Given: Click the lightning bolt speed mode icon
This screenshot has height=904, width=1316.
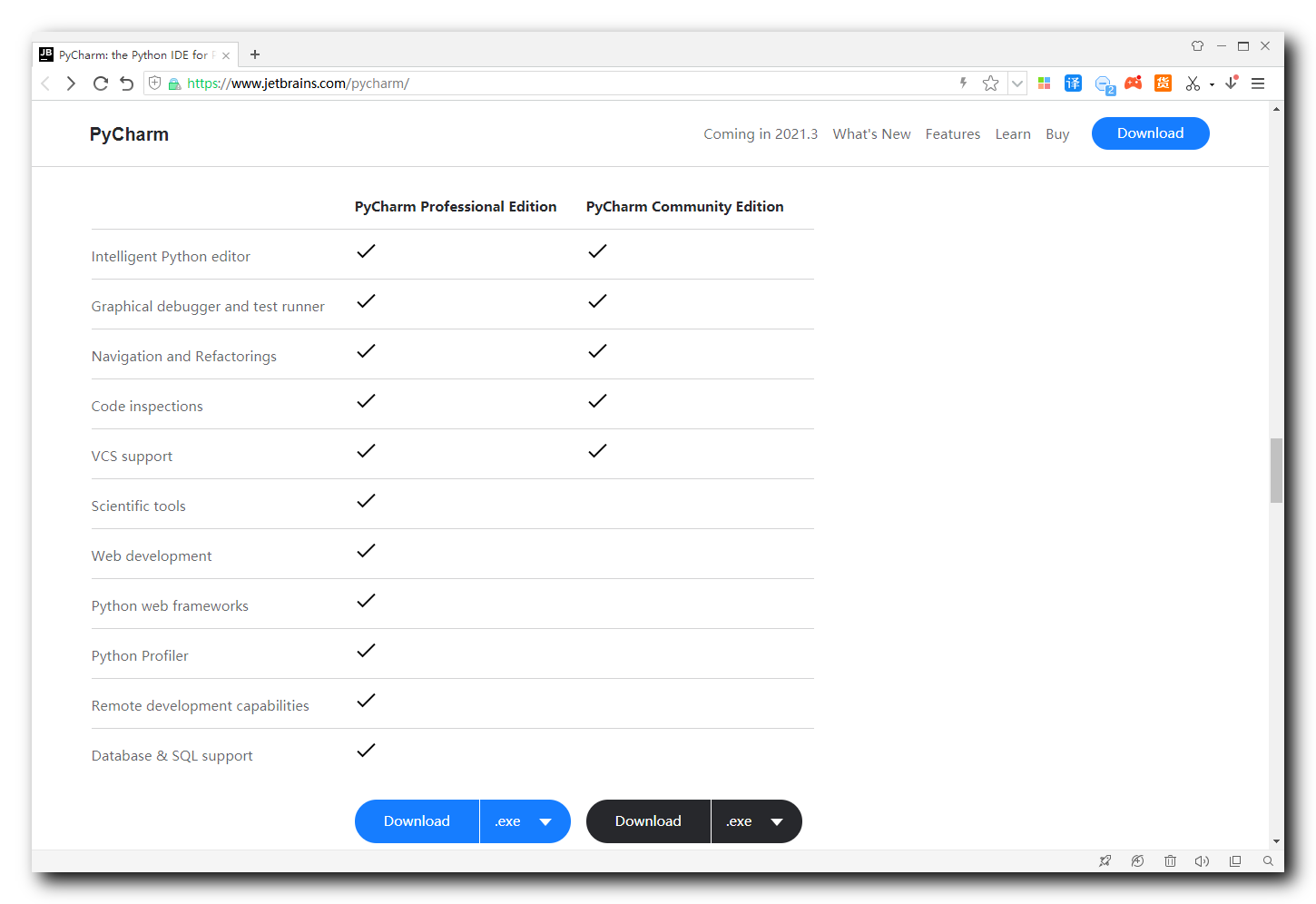Looking at the screenshot, I should (x=963, y=83).
